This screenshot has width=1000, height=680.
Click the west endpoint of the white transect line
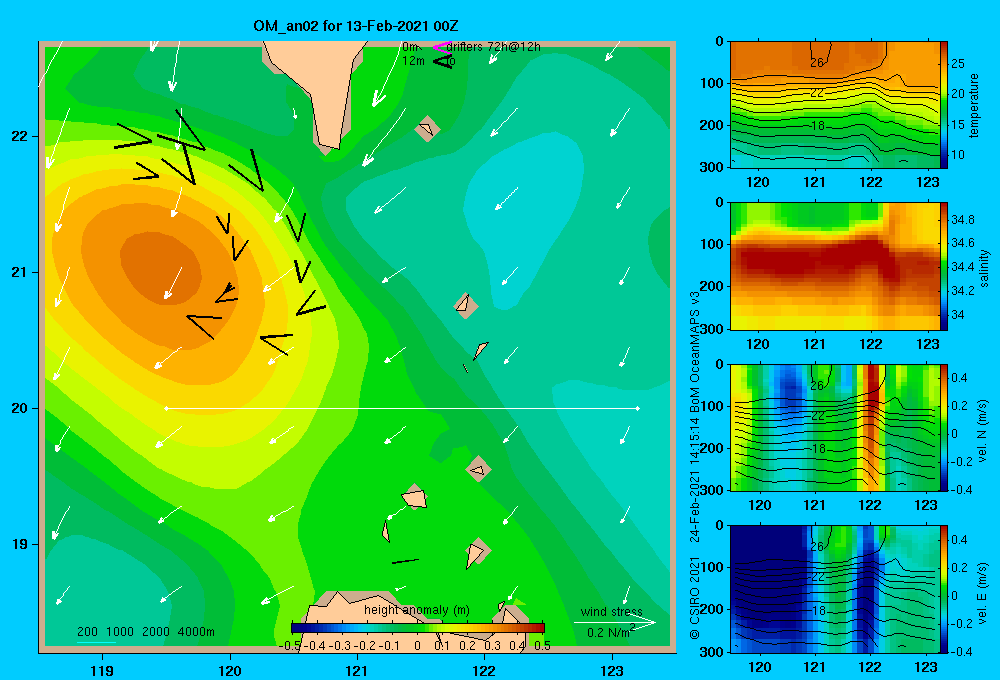point(166,408)
